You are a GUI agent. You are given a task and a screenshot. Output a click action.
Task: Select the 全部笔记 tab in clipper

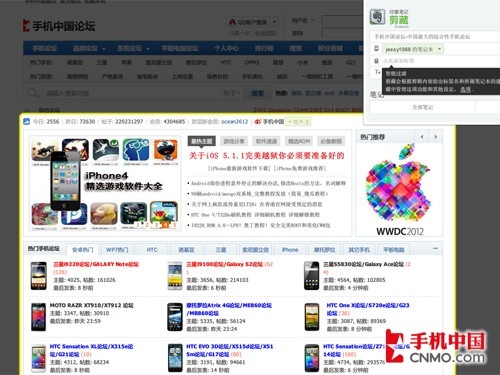pos(422,107)
